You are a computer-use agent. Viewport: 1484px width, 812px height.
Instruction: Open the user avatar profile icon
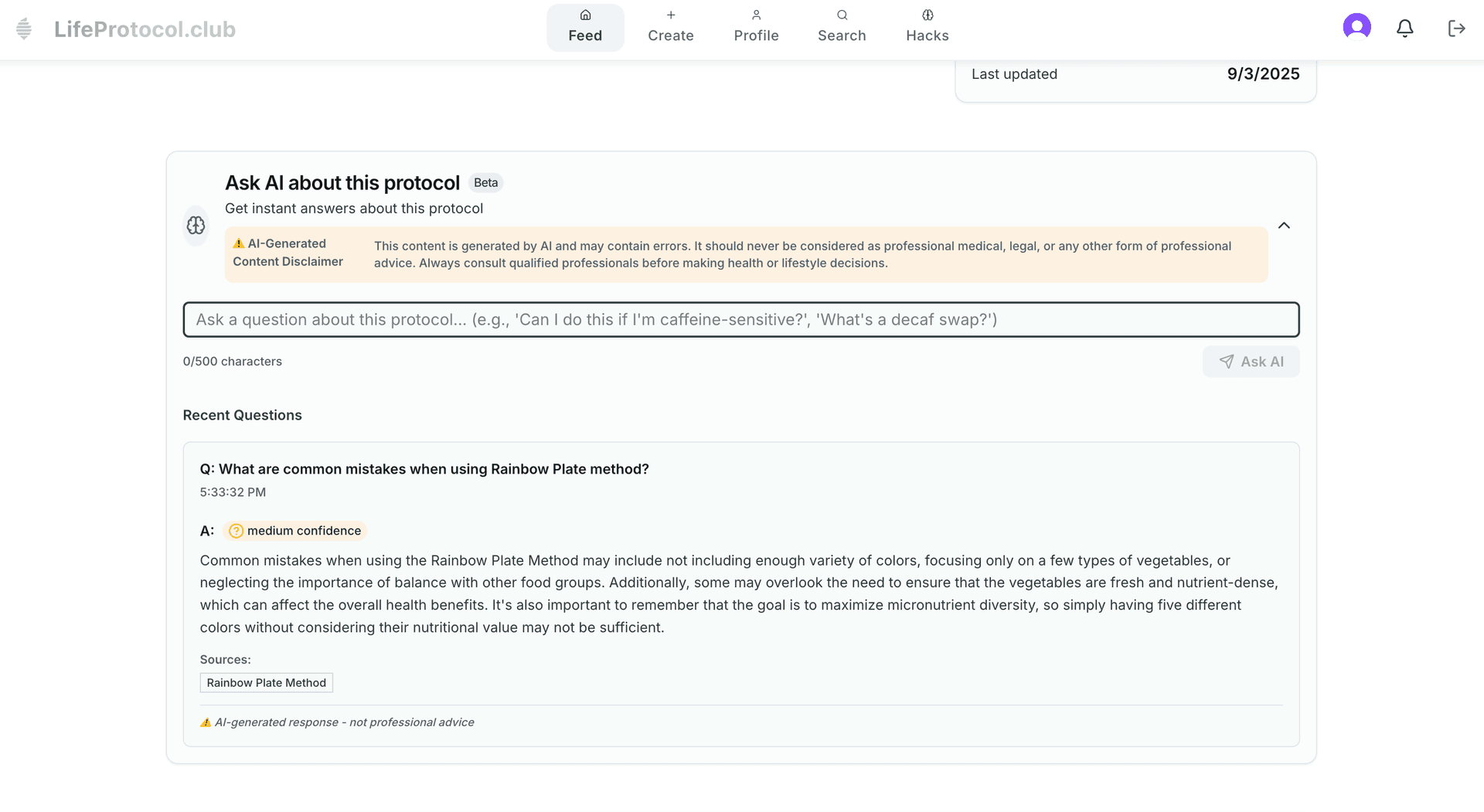click(1356, 28)
